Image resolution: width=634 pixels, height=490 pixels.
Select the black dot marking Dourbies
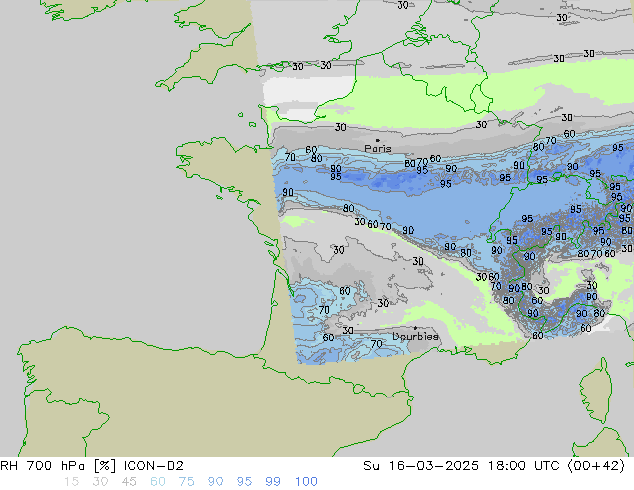415,328
